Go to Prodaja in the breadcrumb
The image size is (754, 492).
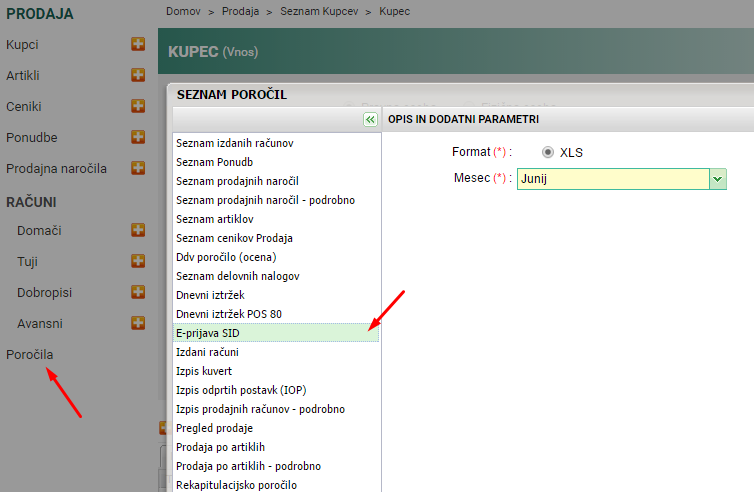(240, 11)
